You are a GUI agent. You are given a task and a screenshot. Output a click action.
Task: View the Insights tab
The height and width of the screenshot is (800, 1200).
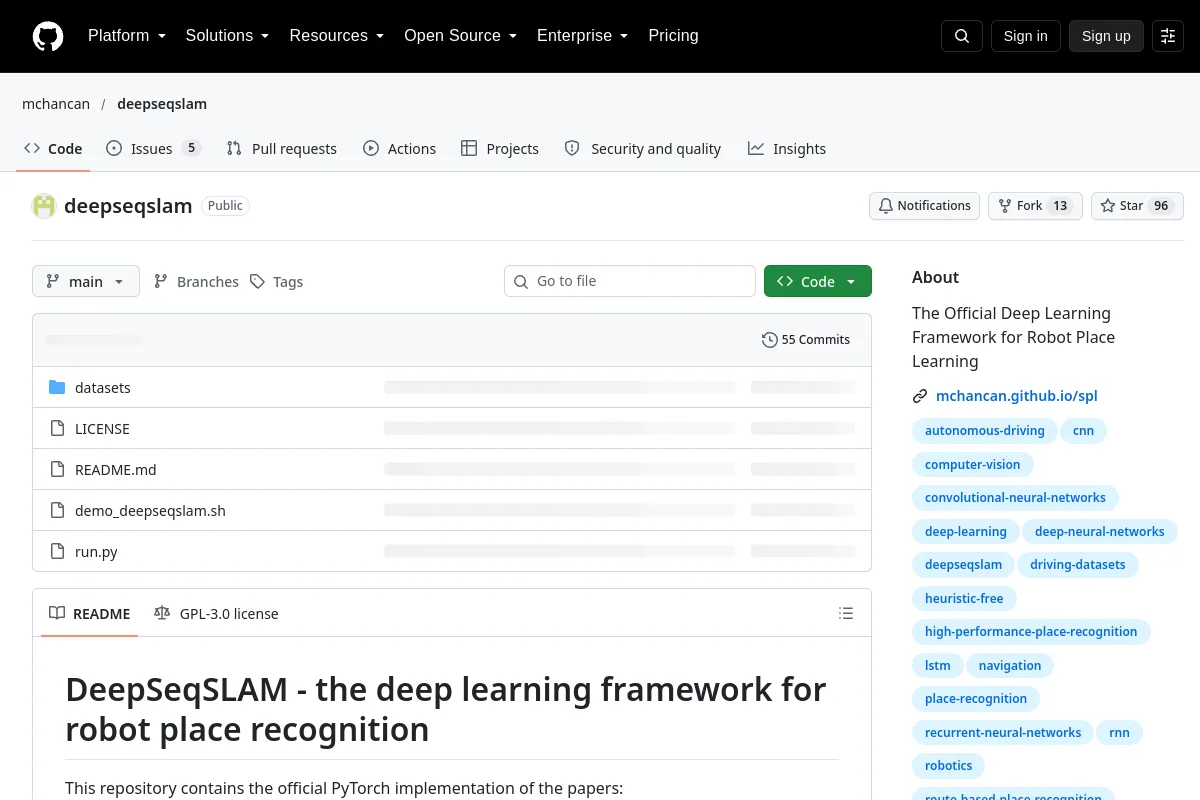(x=787, y=148)
